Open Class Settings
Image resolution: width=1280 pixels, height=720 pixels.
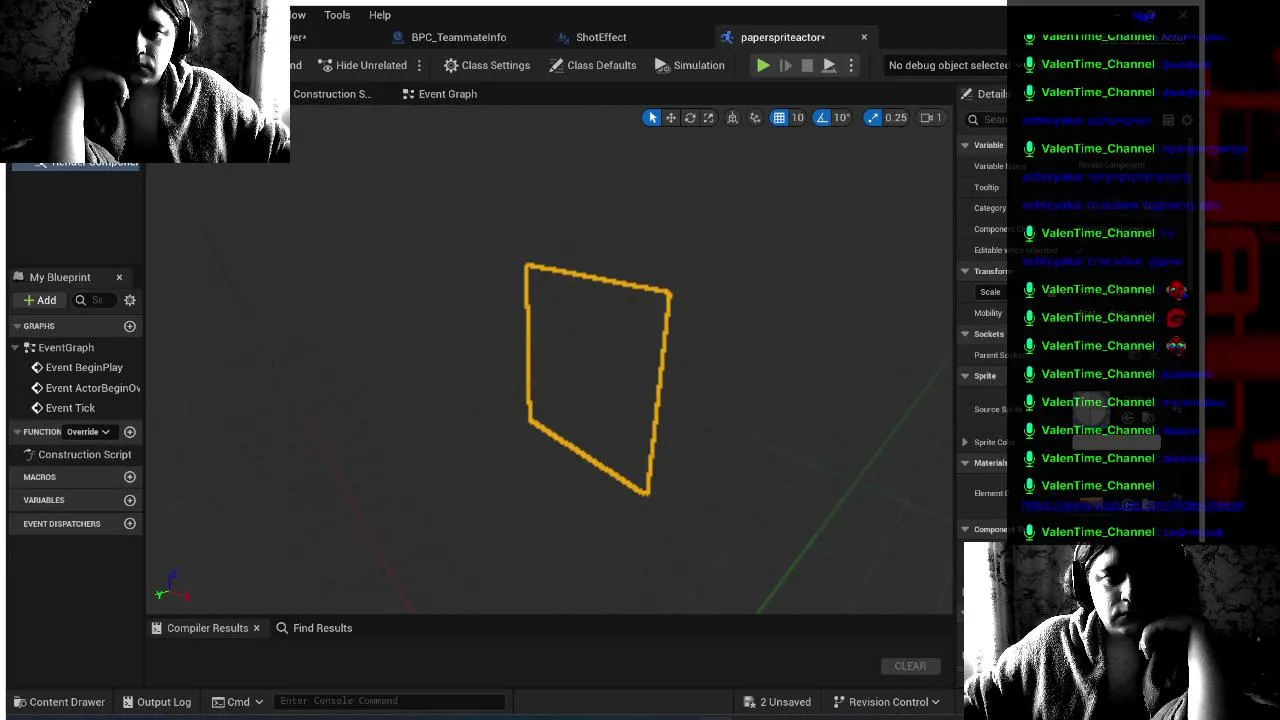click(x=487, y=65)
